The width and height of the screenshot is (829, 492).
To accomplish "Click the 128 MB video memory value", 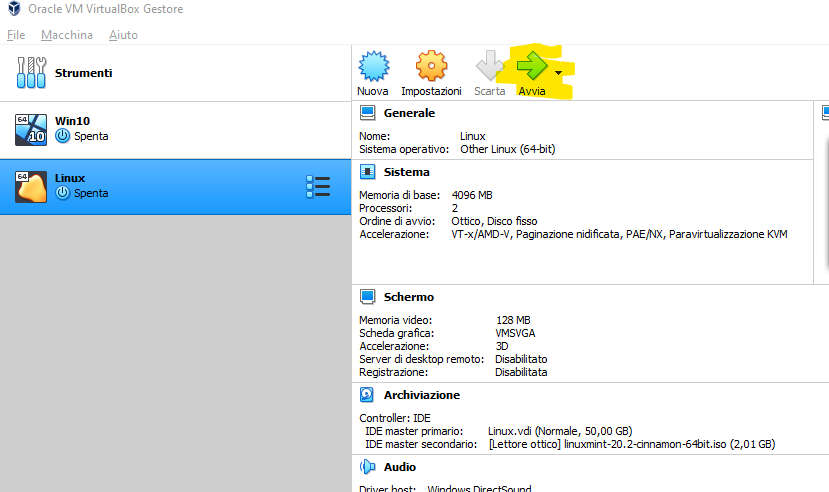I will click(513, 320).
